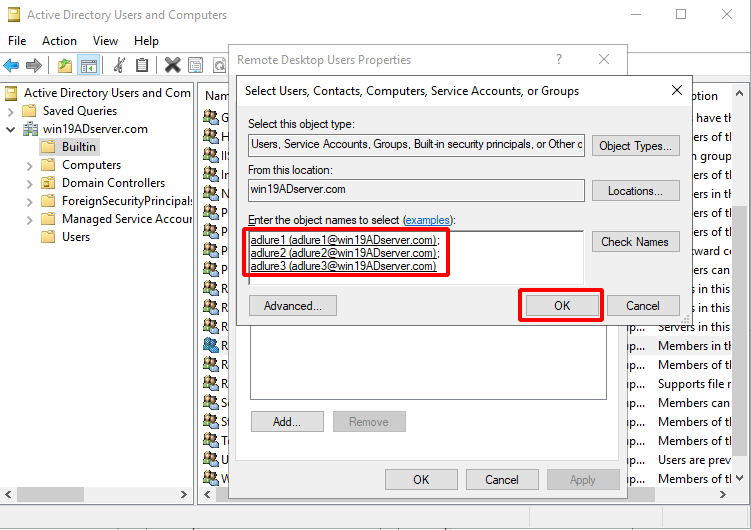751x530 pixels.
Task: Click the Check Names button
Action: [x=636, y=242]
